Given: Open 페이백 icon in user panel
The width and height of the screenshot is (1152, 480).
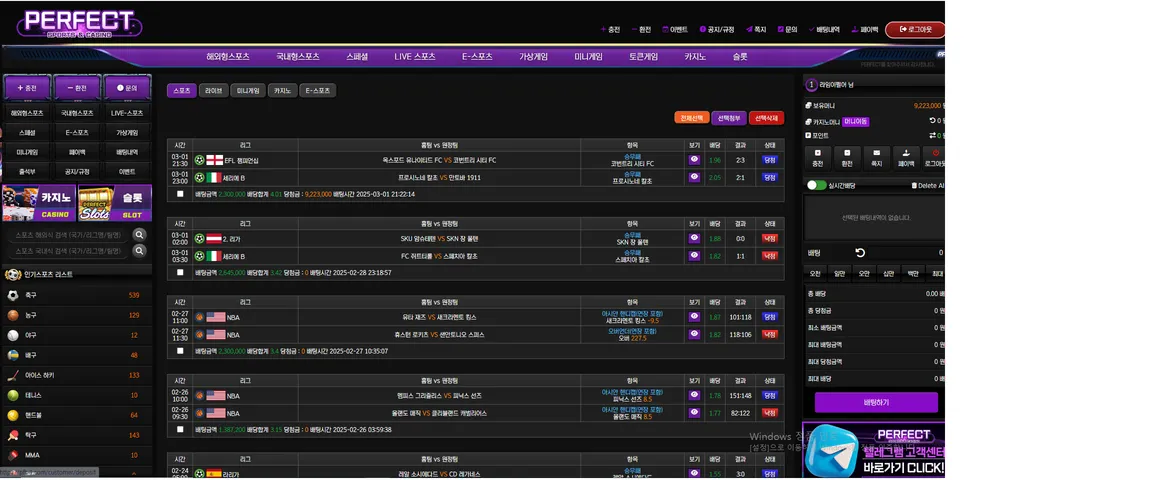Looking at the screenshot, I should click(906, 158).
